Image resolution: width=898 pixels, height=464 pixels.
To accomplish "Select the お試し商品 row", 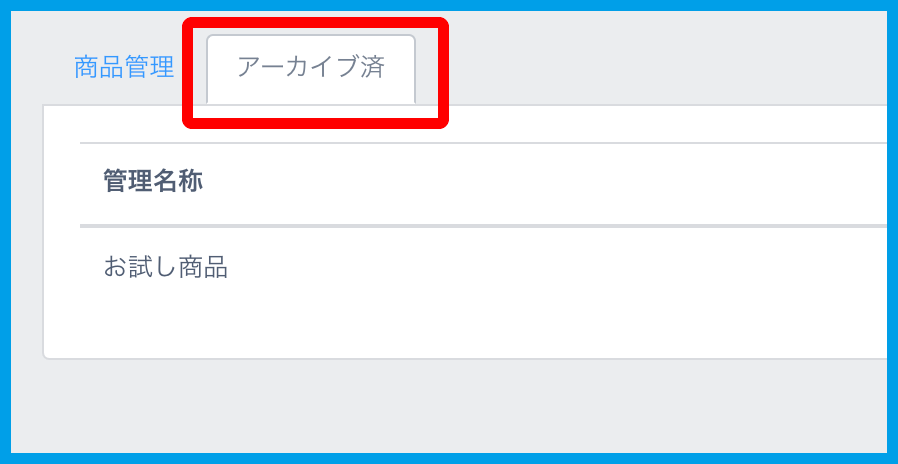I will point(166,268).
